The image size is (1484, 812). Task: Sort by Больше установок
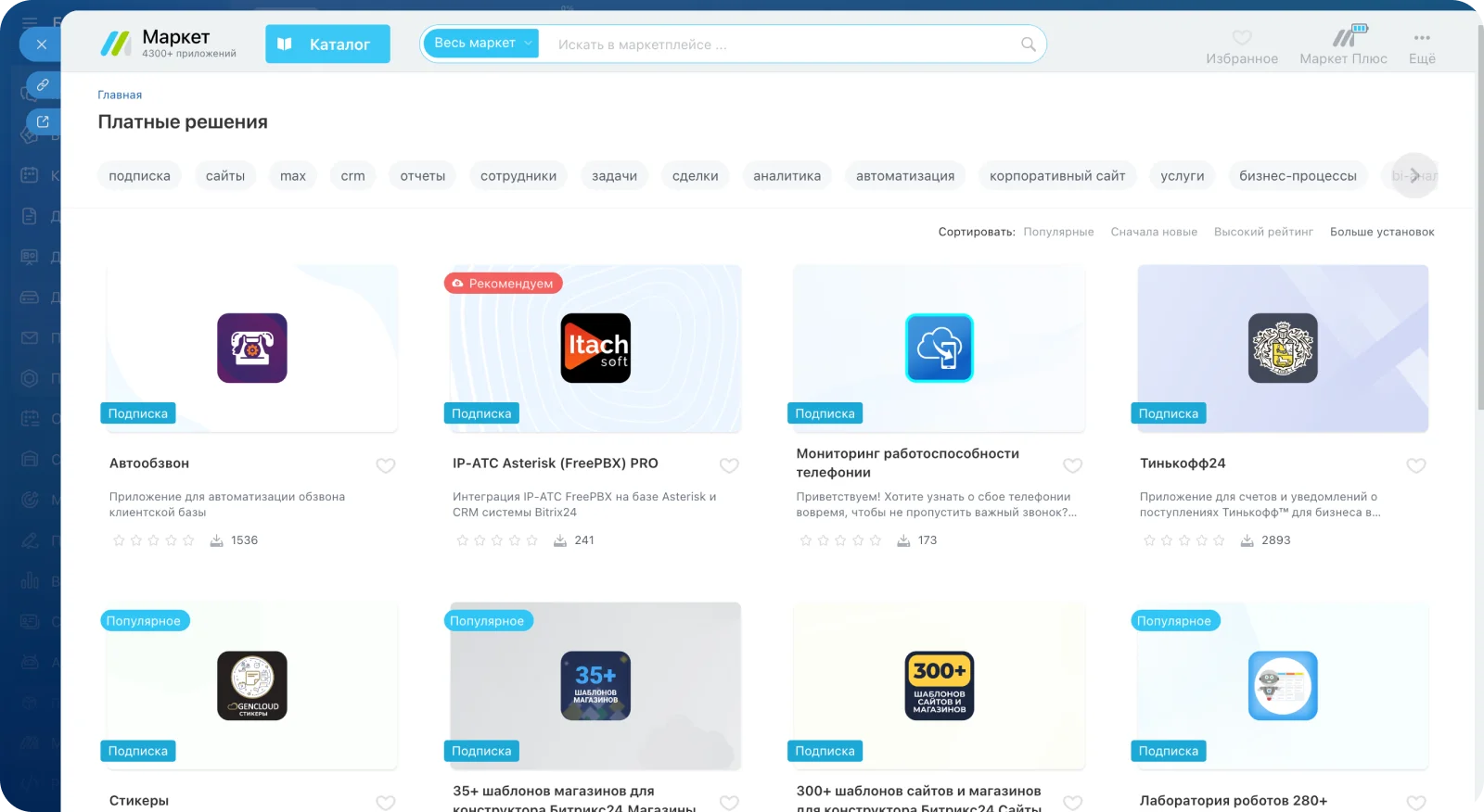coord(1382,232)
